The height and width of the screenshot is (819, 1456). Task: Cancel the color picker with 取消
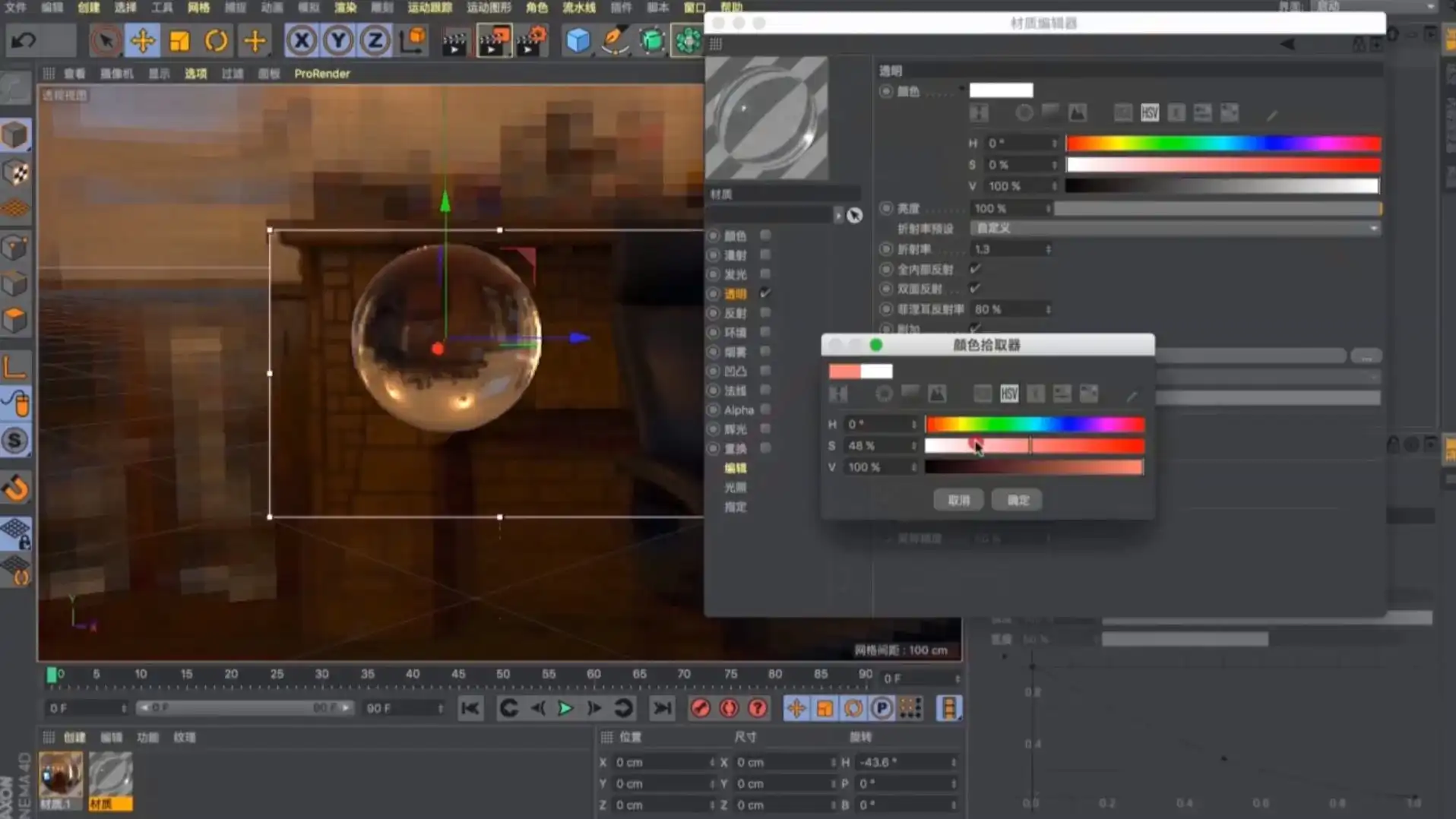pyautogui.click(x=958, y=500)
